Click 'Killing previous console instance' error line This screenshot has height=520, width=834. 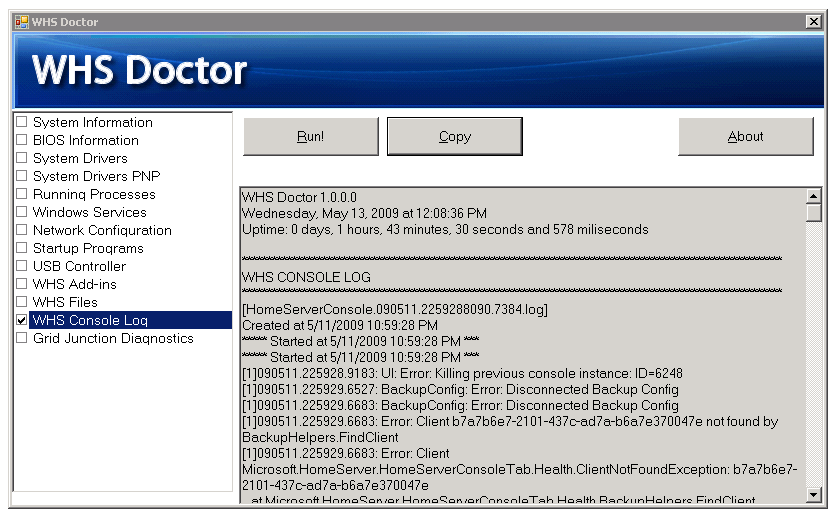tap(462, 373)
